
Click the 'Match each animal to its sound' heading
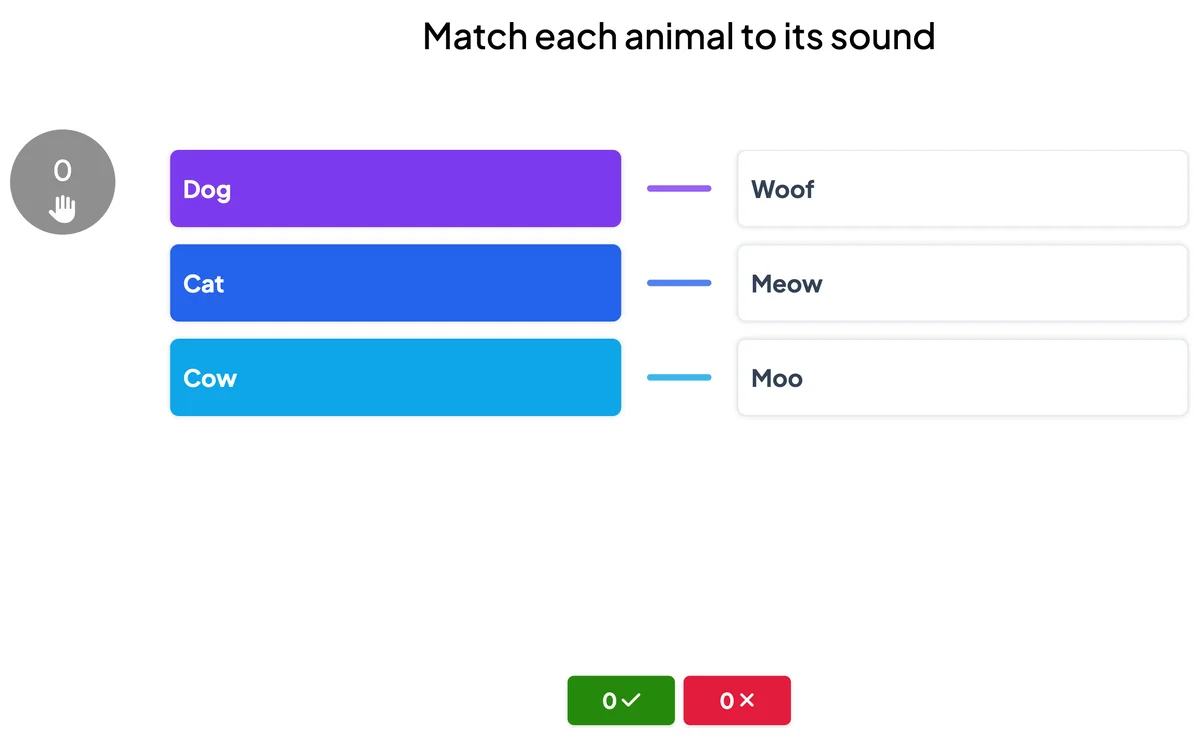coord(679,36)
